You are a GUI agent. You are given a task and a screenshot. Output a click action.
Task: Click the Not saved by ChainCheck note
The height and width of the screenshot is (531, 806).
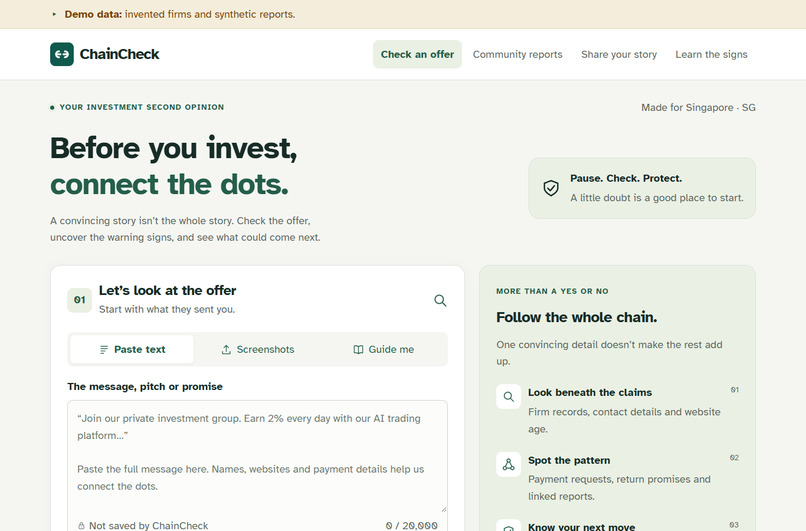149,526
